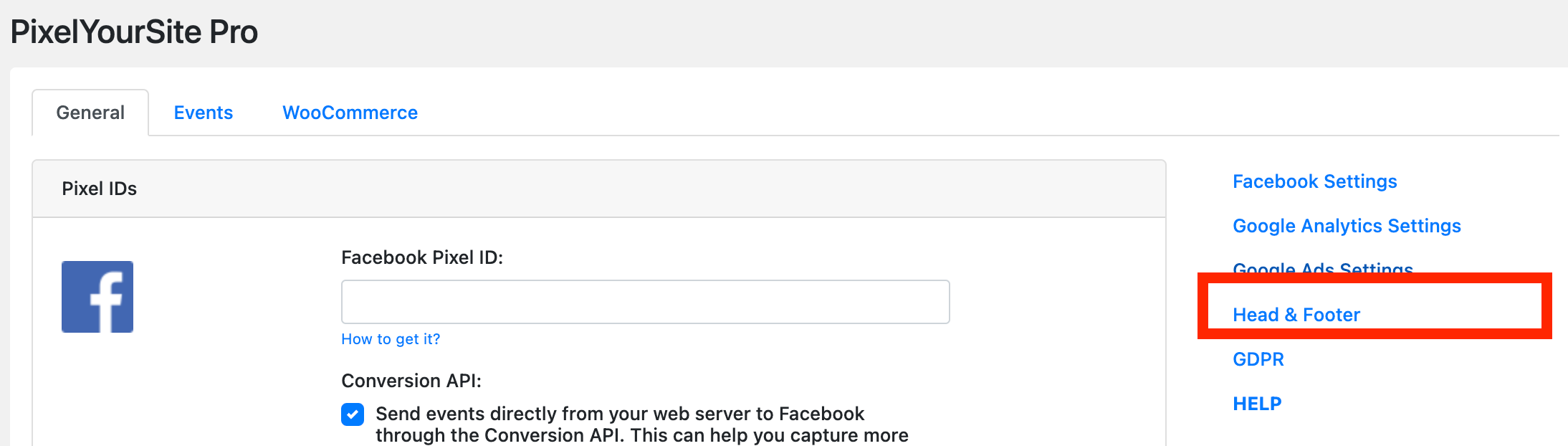Image resolution: width=1568 pixels, height=446 pixels.
Task: Click the 'Conversion API:' label
Action: point(411,381)
